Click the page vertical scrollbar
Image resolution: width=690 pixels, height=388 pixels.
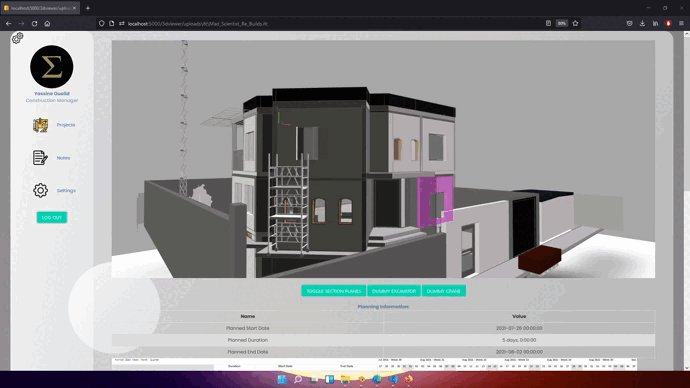pyautogui.click(x=686, y=200)
